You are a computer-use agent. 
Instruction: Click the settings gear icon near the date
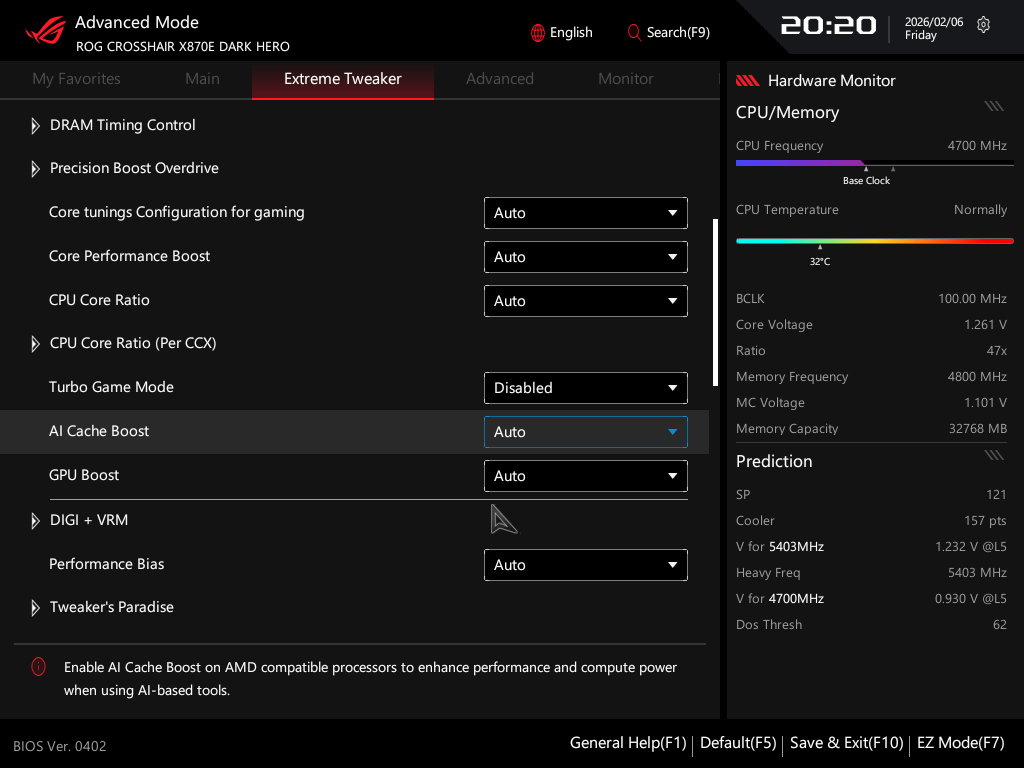pyautogui.click(x=983, y=25)
